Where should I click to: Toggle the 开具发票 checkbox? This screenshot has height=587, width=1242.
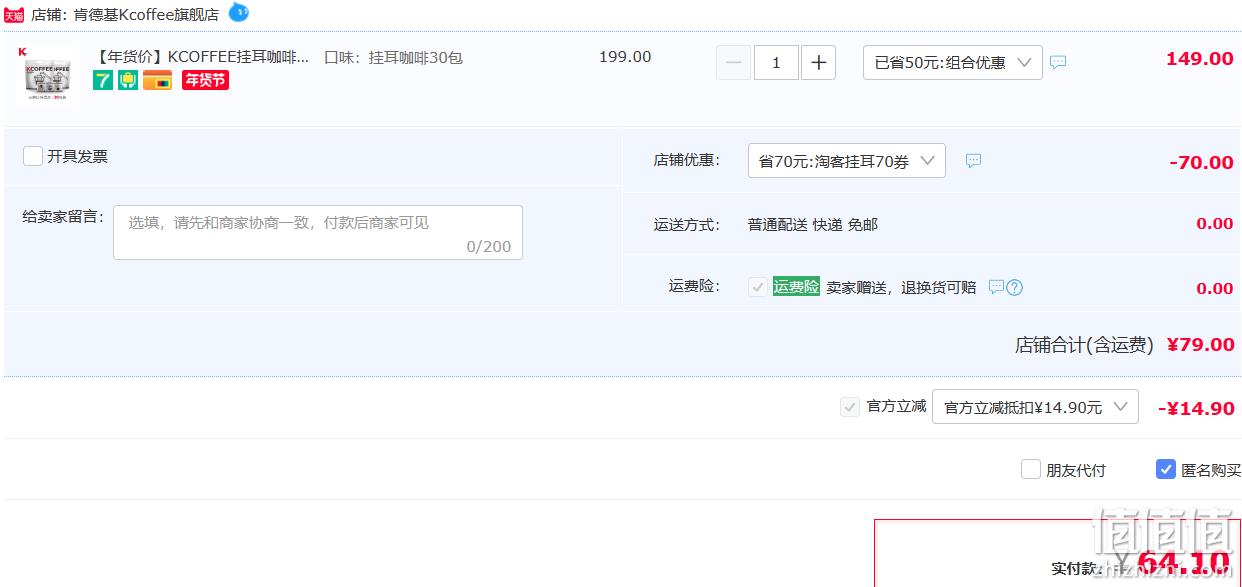(x=33, y=156)
